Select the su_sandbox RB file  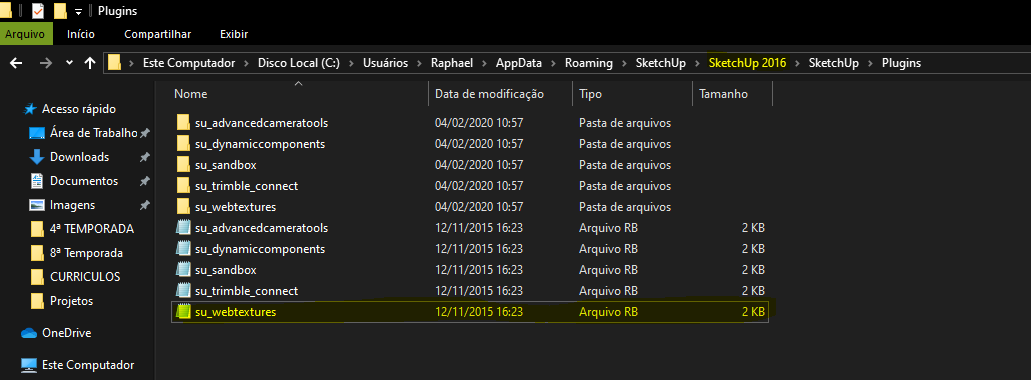coord(226,270)
